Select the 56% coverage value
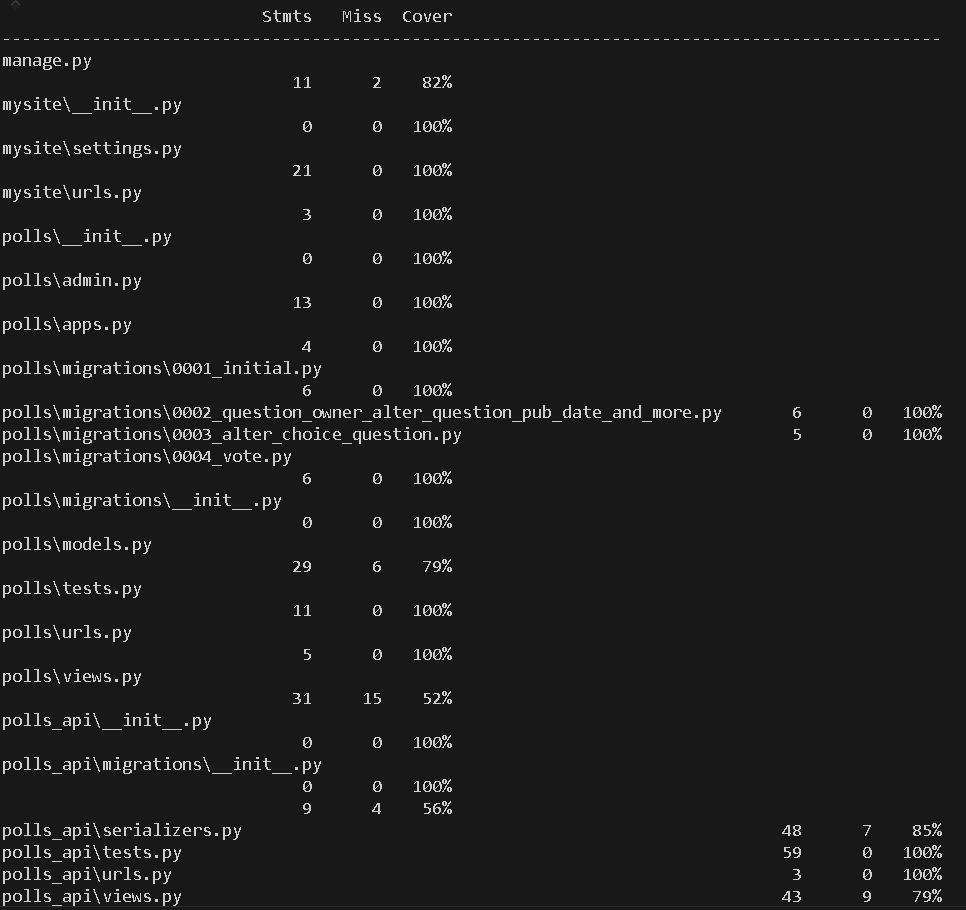Screen dimensions: 966x910 437,809
